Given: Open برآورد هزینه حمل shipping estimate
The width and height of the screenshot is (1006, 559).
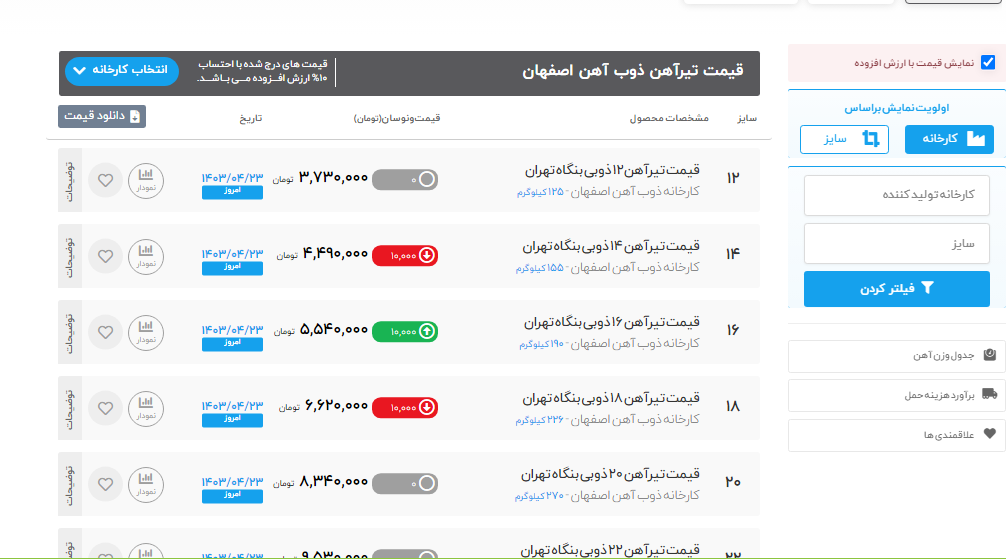Looking at the screenshot, I should 896,395.
